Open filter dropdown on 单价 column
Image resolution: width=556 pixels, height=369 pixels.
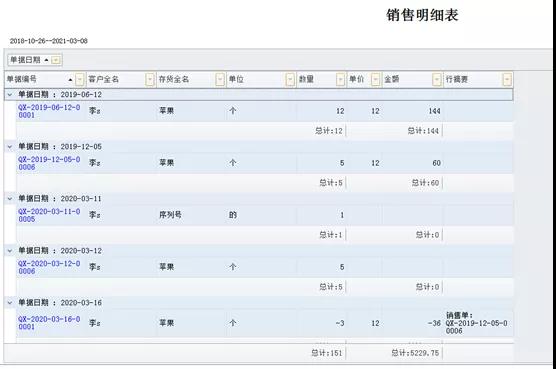pyautogui.click(x=376, y=79)
